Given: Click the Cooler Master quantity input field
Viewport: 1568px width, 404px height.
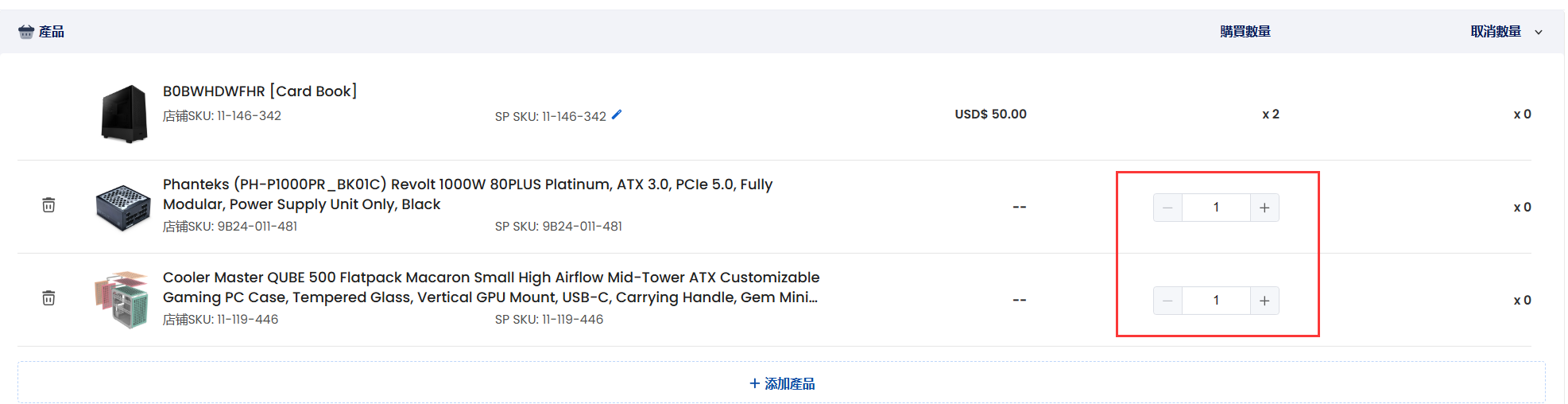Looking at the screenshot, I should point(1216,301).
